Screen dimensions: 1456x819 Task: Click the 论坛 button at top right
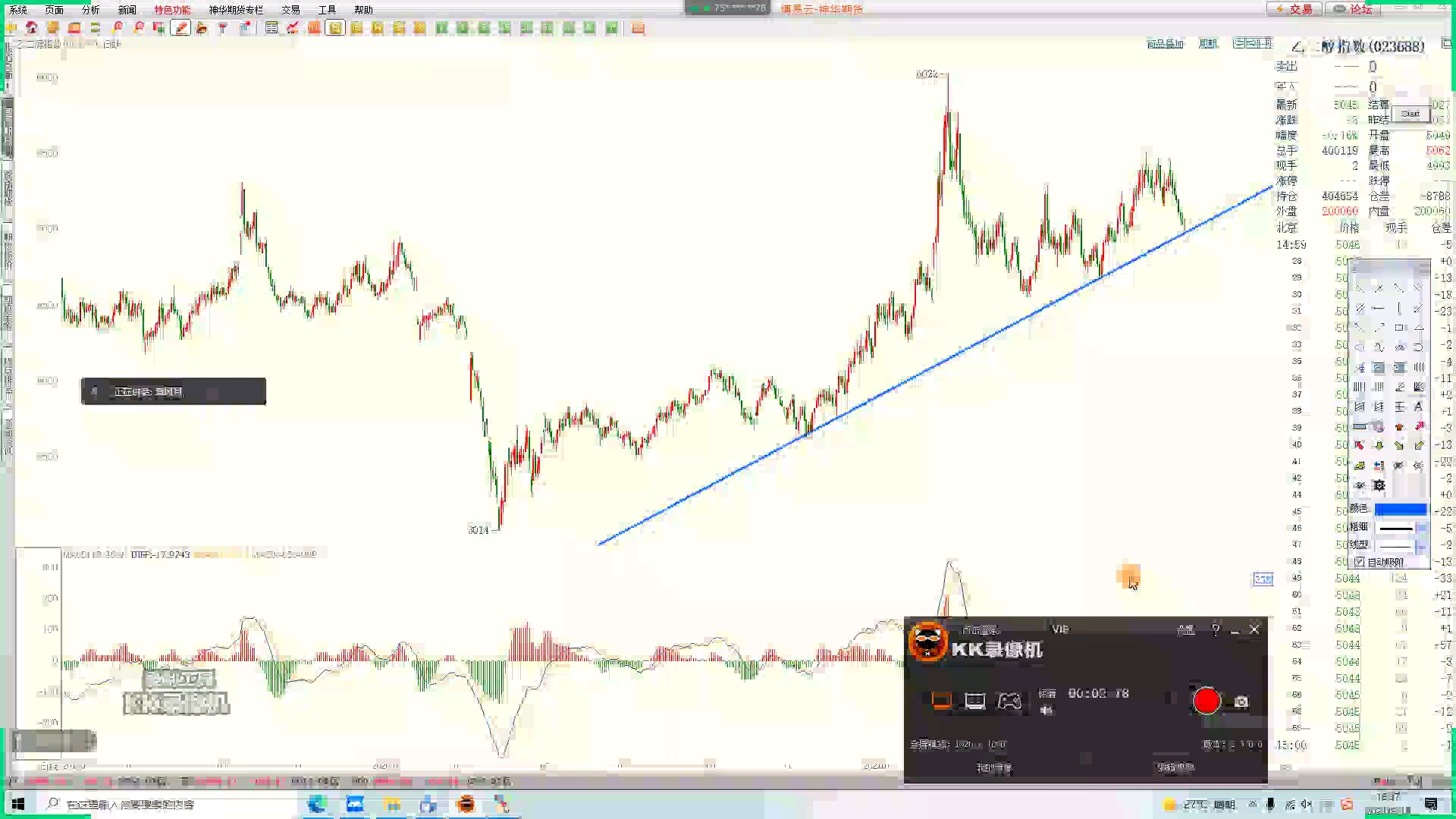[1354, 9]
